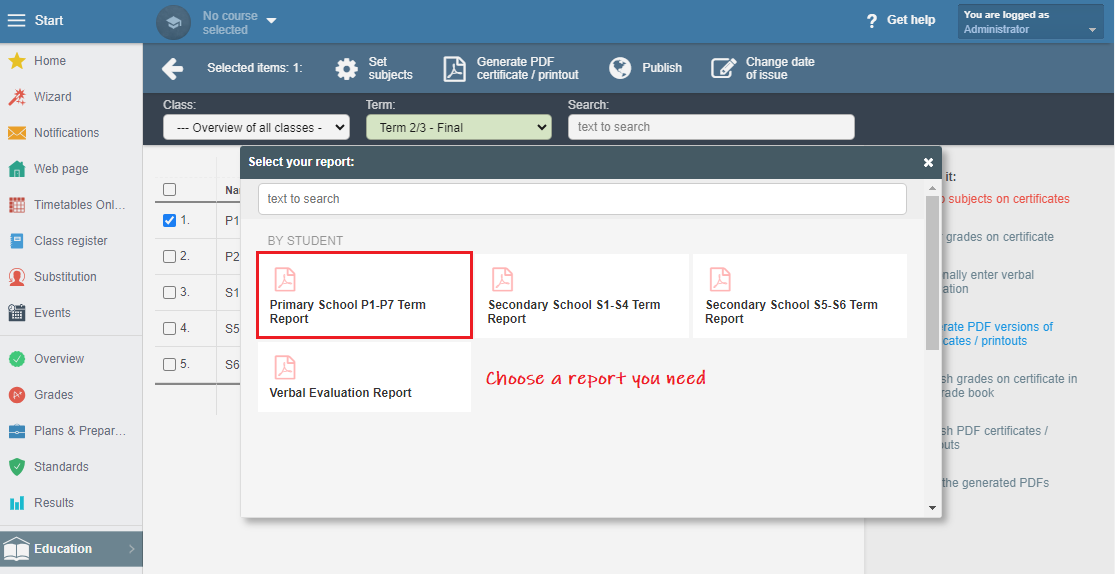1115x574 pixels.
Task: Click the Set subjects label
Action: [390, 68]
